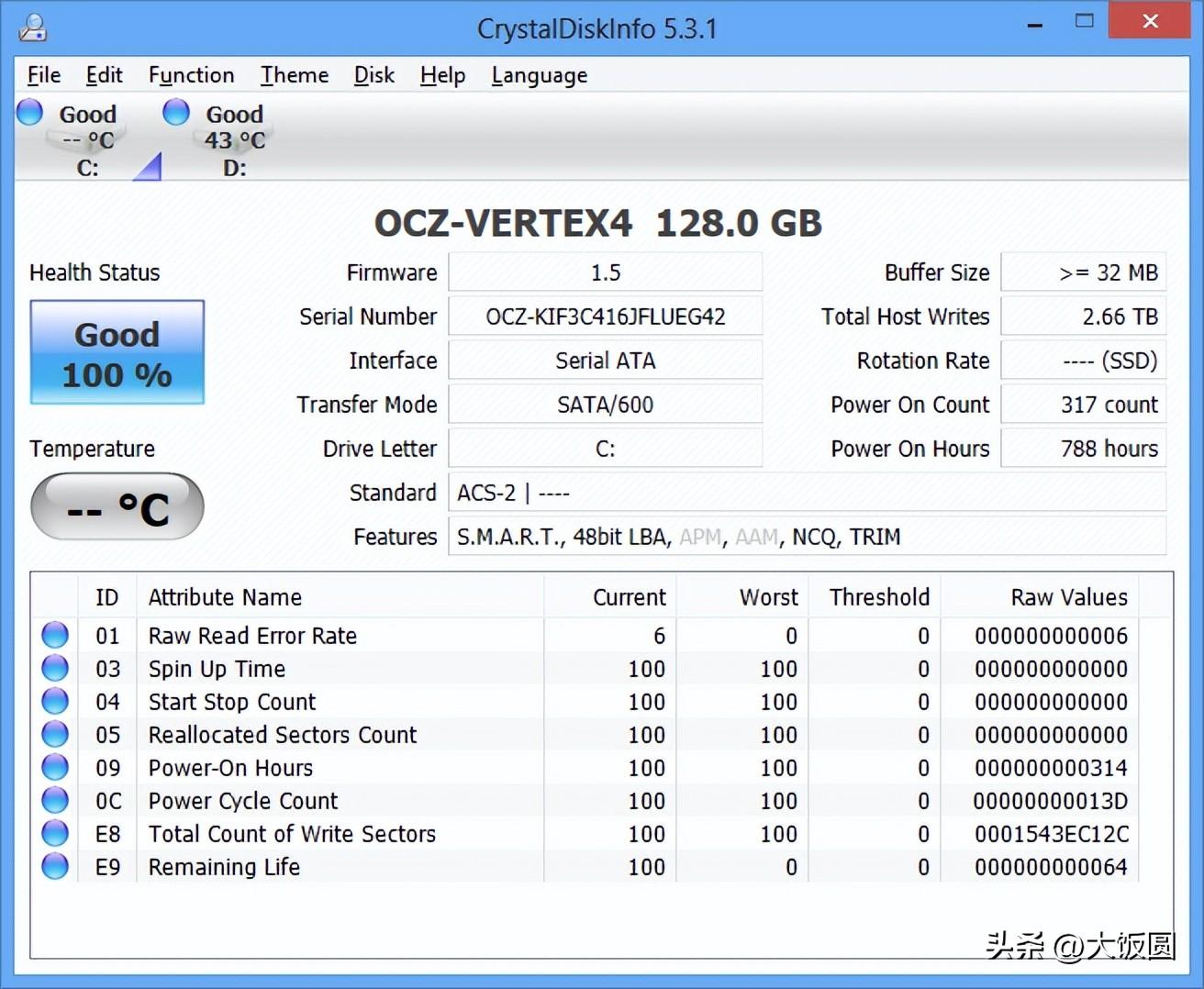
Task: Click the Good 100 % health status button
Action: coord(117,353)
